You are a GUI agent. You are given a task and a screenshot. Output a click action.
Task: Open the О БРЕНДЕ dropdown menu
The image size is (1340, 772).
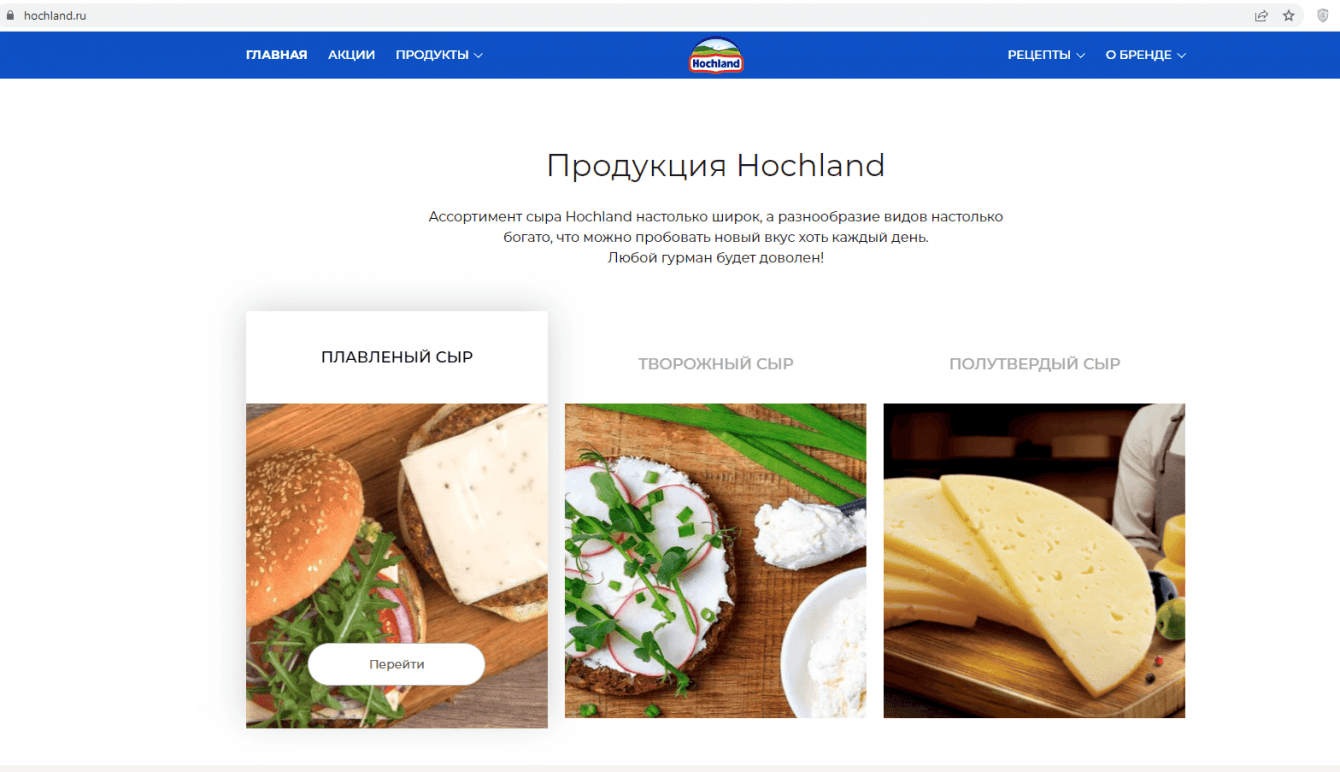click(x=1146, y=55)
